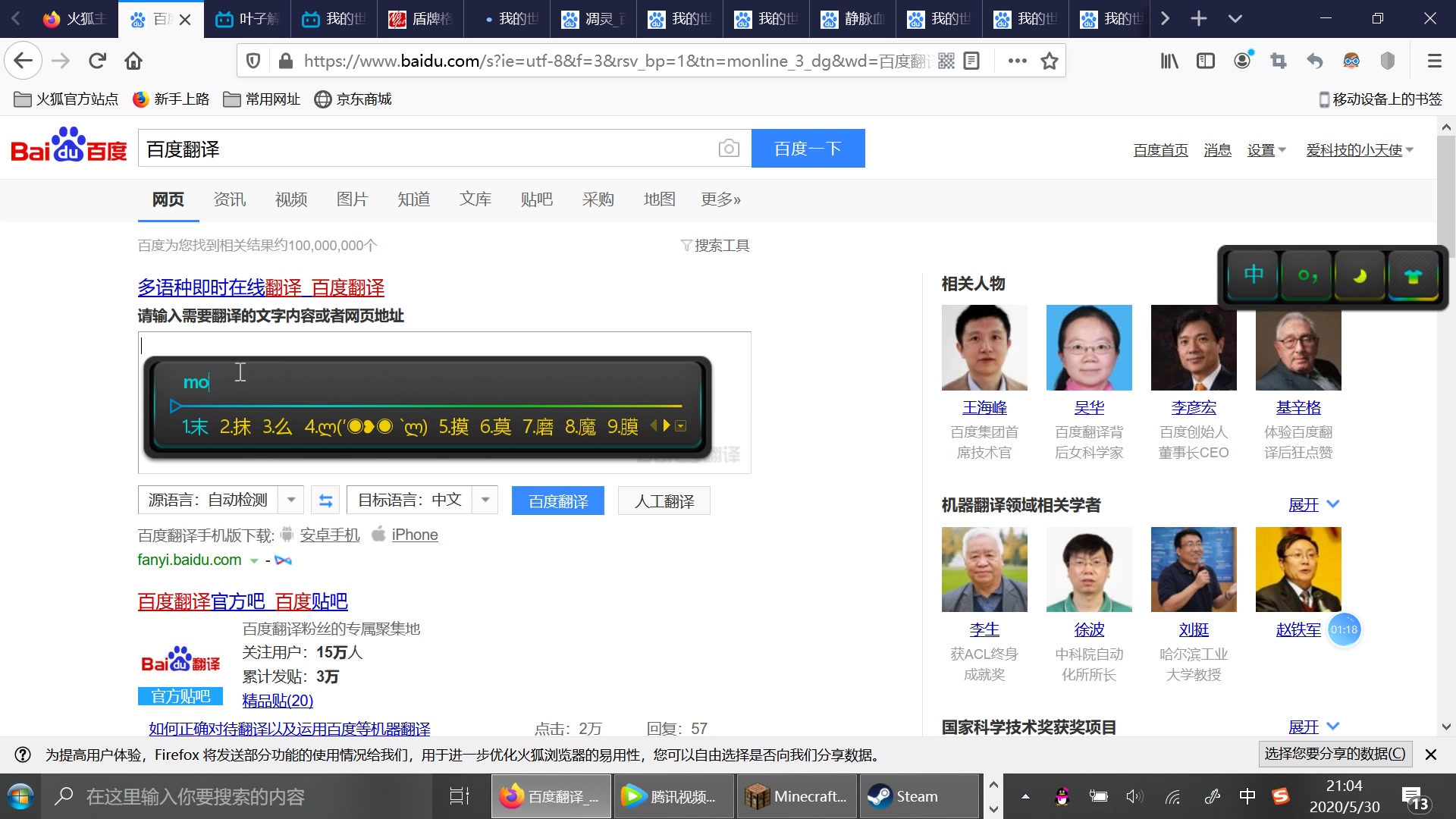The image size is (1456, 819).
Task: Open 京东商城 bookmark
Action: tap(353, 99)
